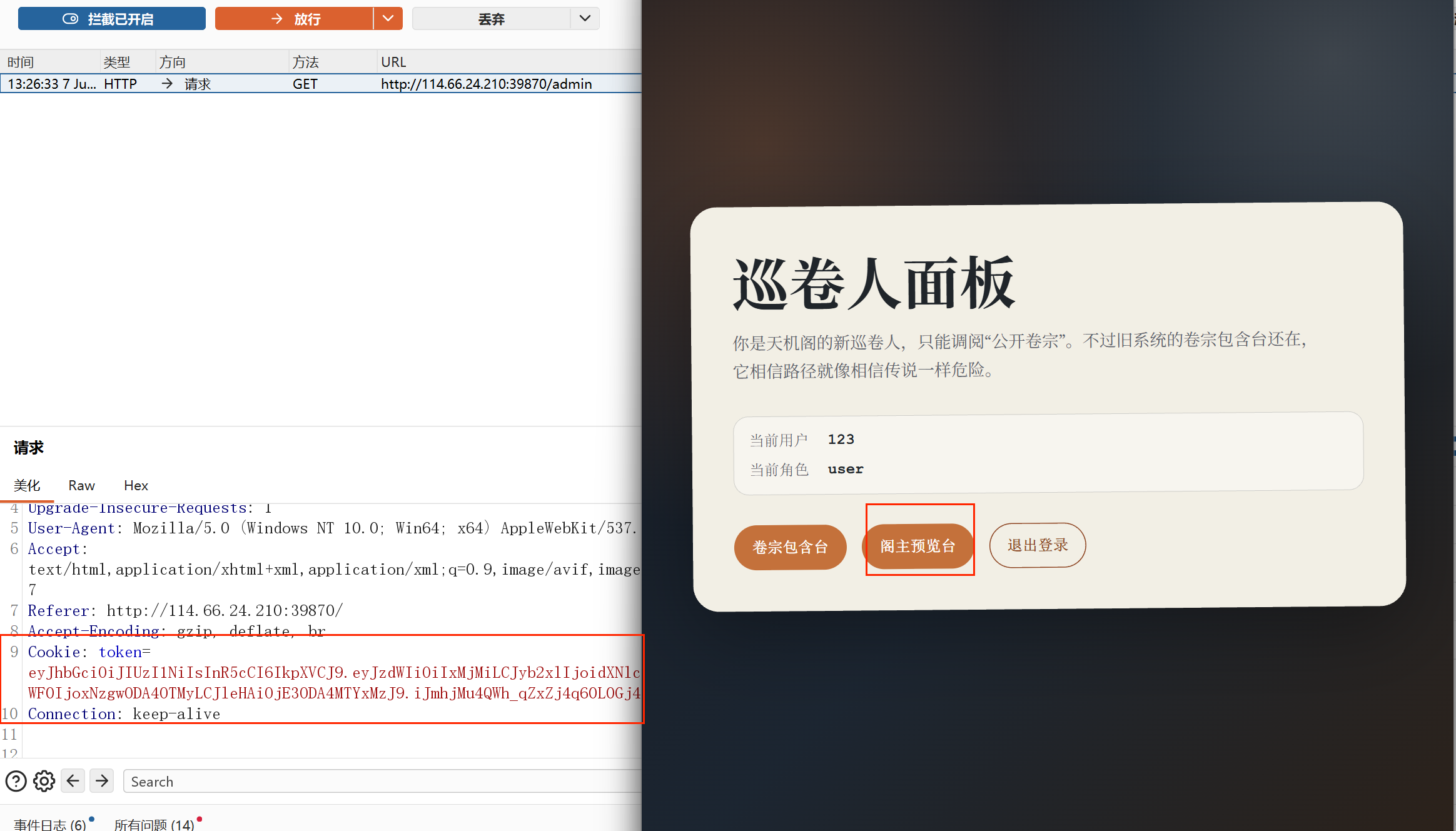The width and height of the screenshot is (1456, 831).
Task: Toggle the 拦截已开启 intercept button
Action: (111, 19)
